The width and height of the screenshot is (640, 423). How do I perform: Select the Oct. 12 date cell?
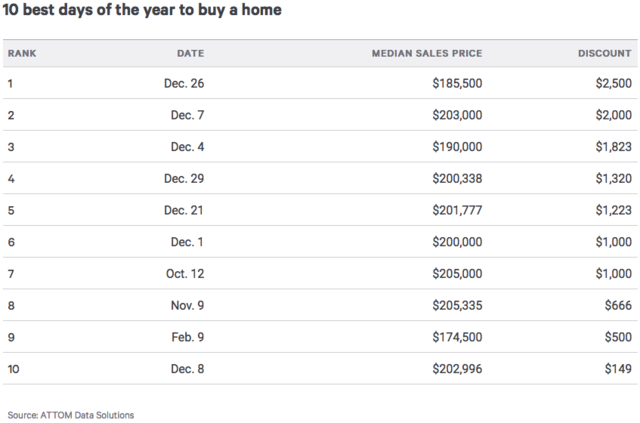click(185, 274)
